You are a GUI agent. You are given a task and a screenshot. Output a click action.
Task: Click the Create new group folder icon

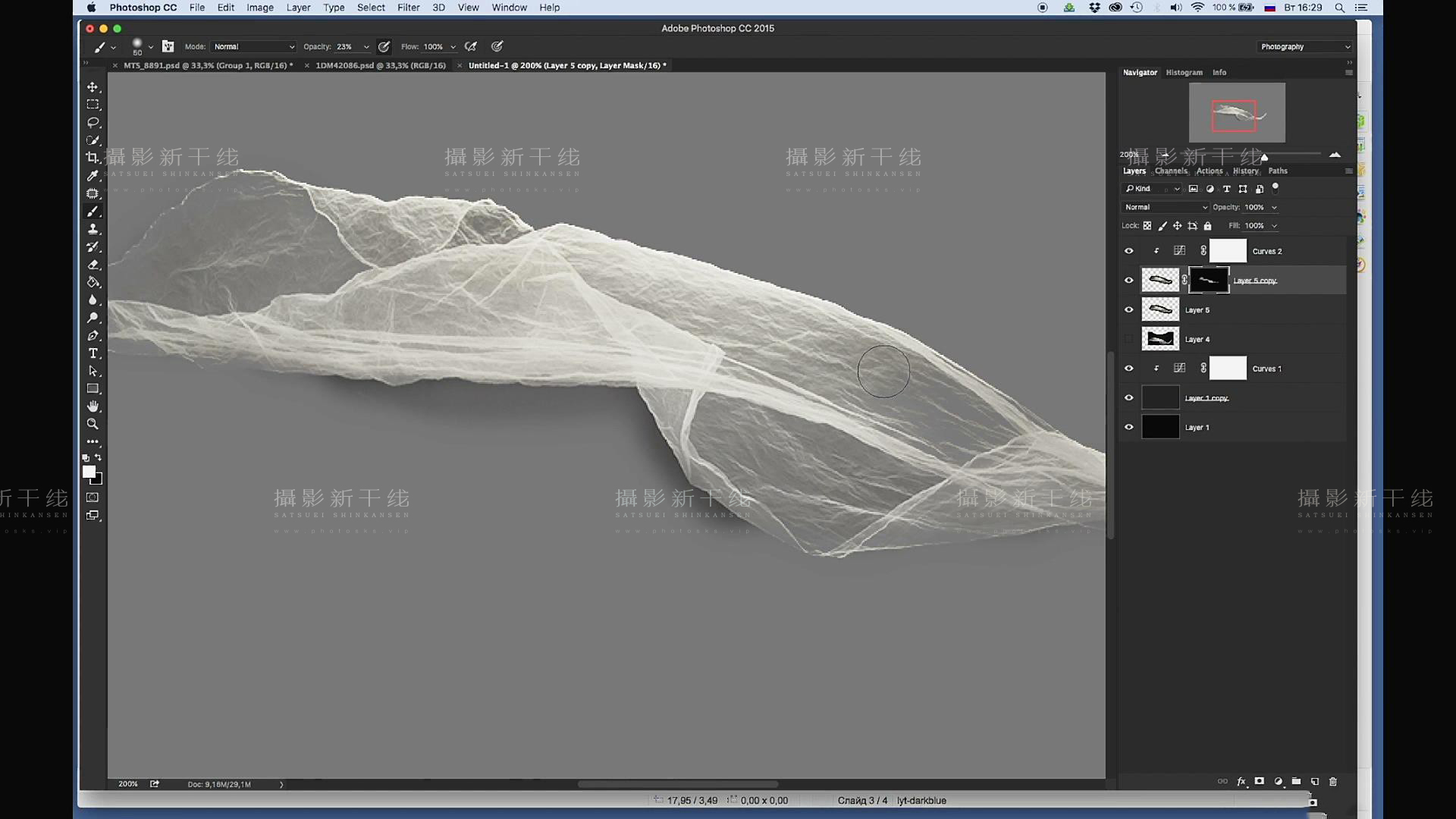(1297, 781)
